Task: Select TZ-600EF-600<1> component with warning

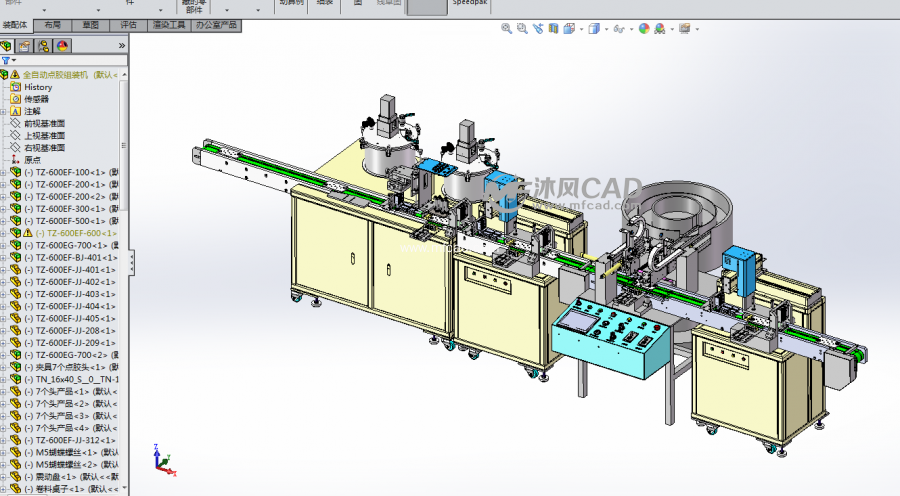Action: (x=76, y=233)
